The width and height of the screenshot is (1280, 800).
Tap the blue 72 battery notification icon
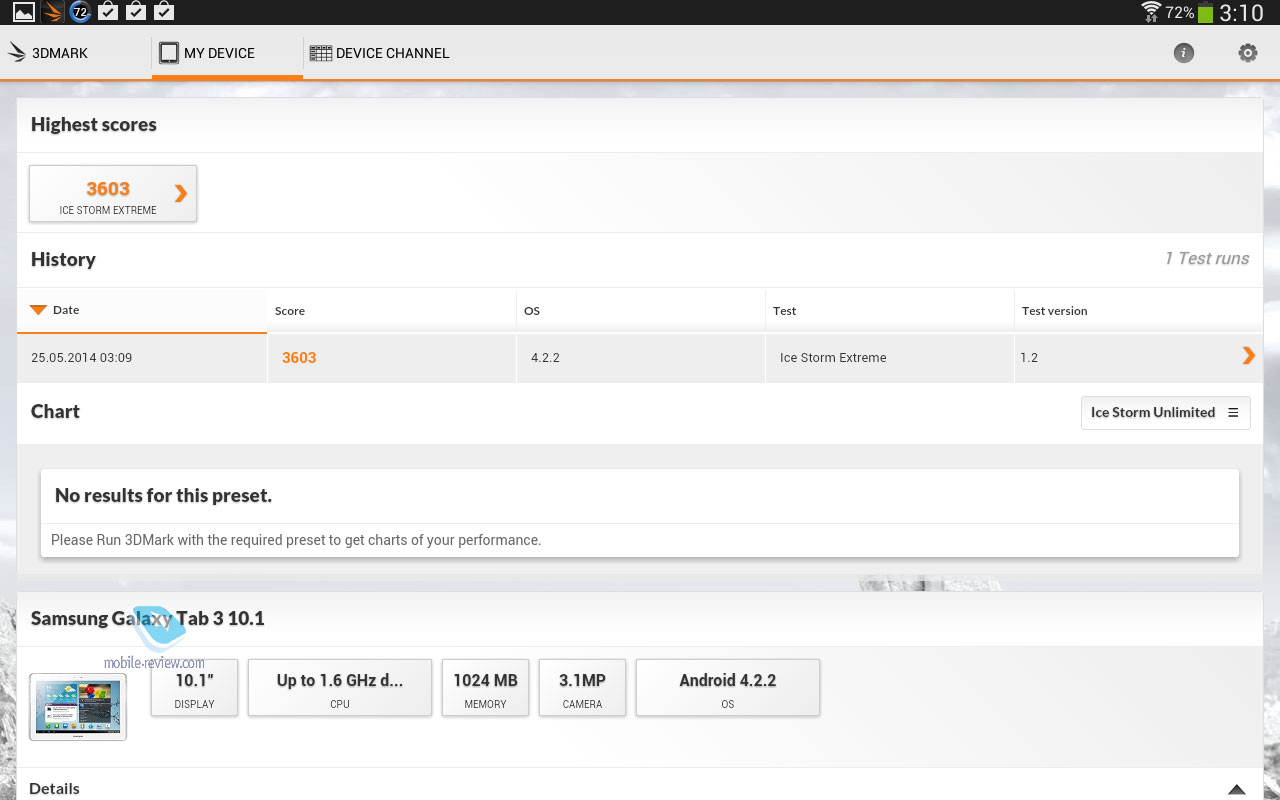tap(81, 12)
